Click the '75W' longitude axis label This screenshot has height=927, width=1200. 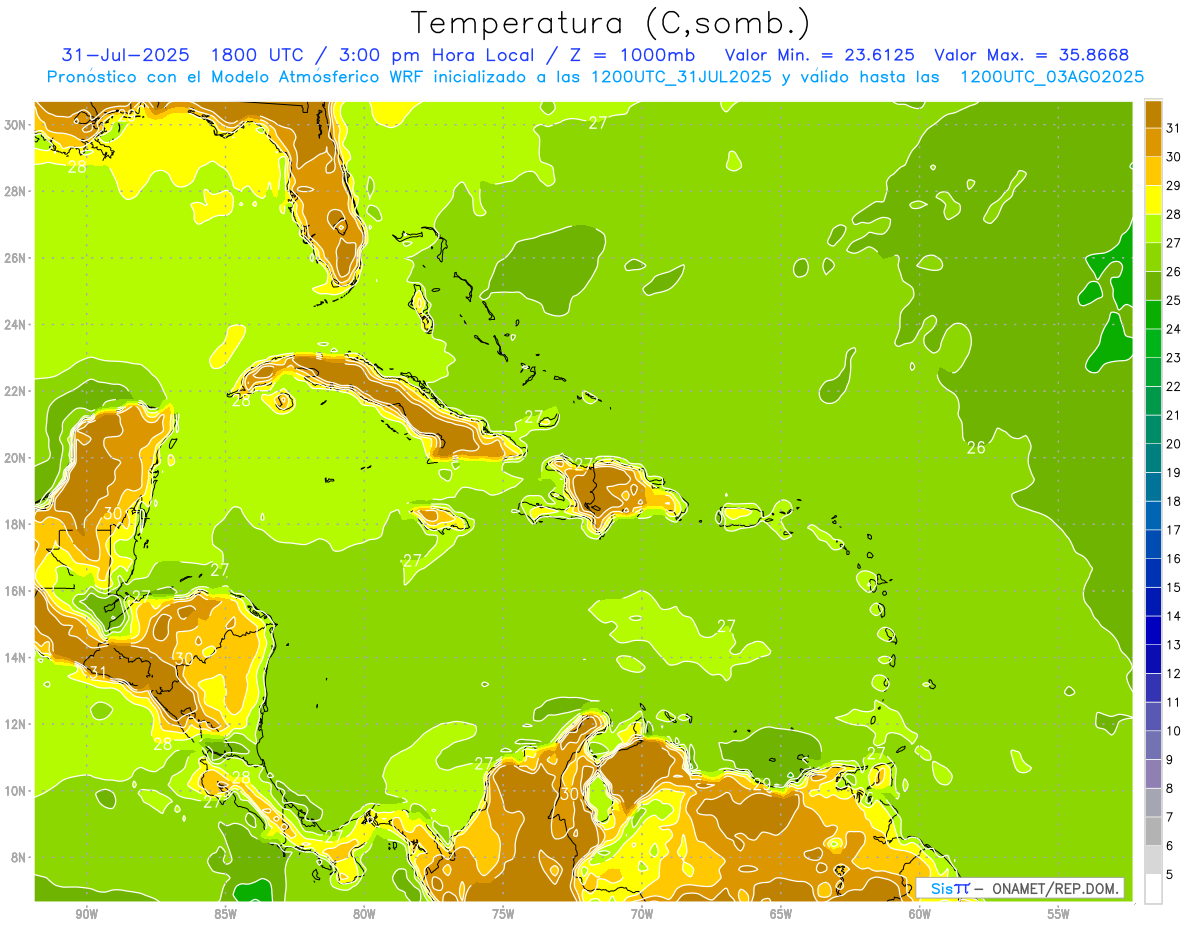click(x=503, y=914)
